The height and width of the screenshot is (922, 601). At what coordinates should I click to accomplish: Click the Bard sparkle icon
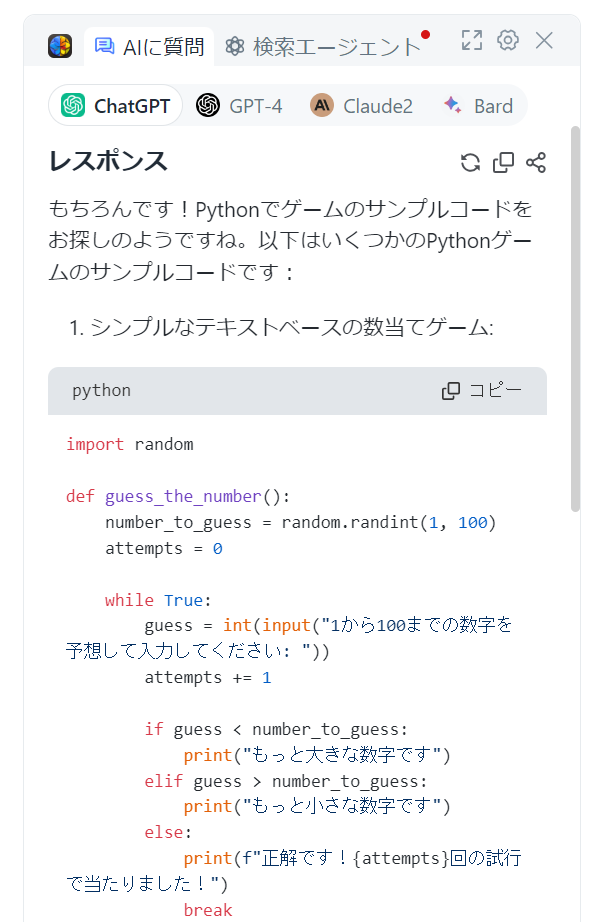[453, 105]
